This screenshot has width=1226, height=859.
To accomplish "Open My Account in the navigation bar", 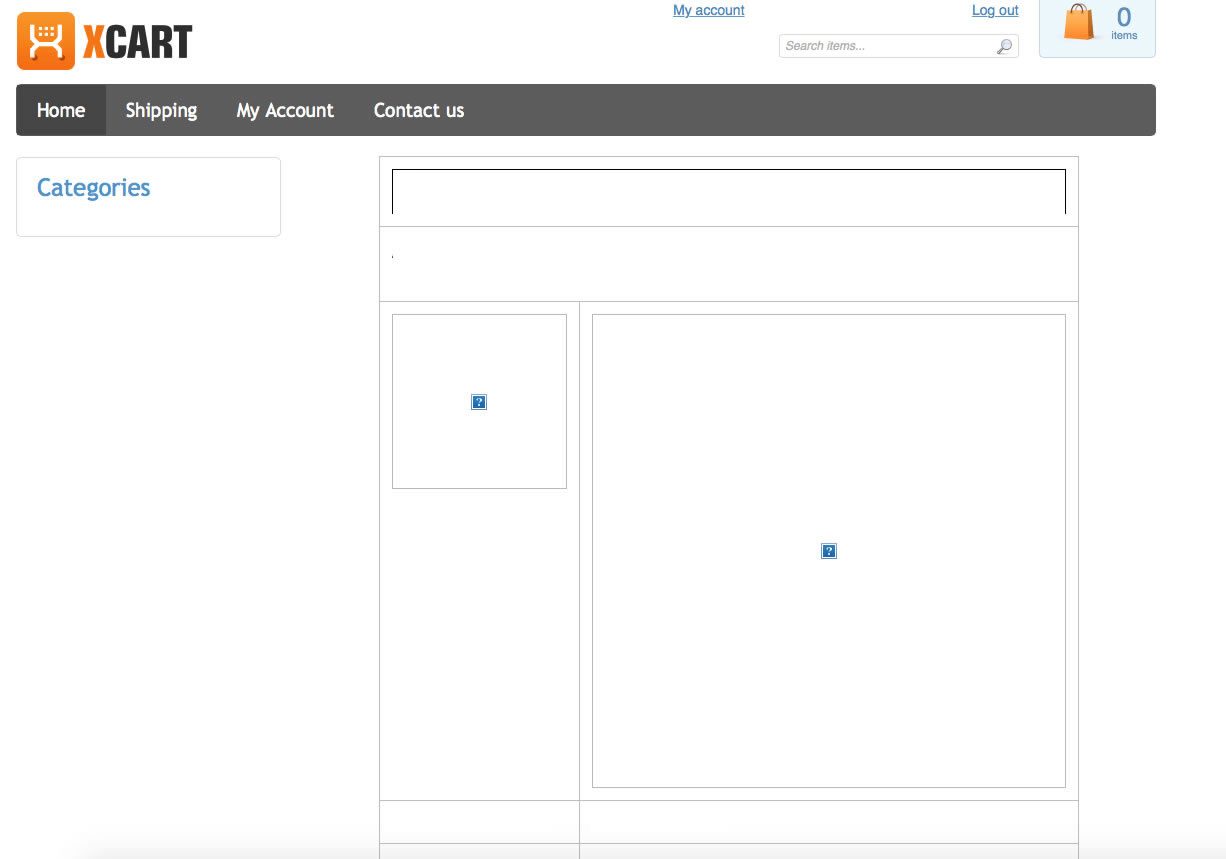I will pyautogui.click(x=285, y=110).
